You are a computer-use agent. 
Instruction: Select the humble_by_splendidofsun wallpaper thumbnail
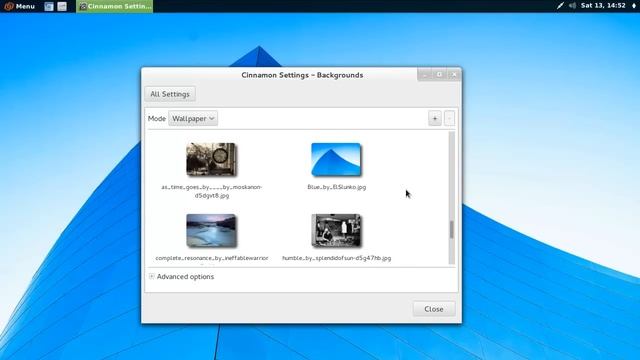point(336,231)
